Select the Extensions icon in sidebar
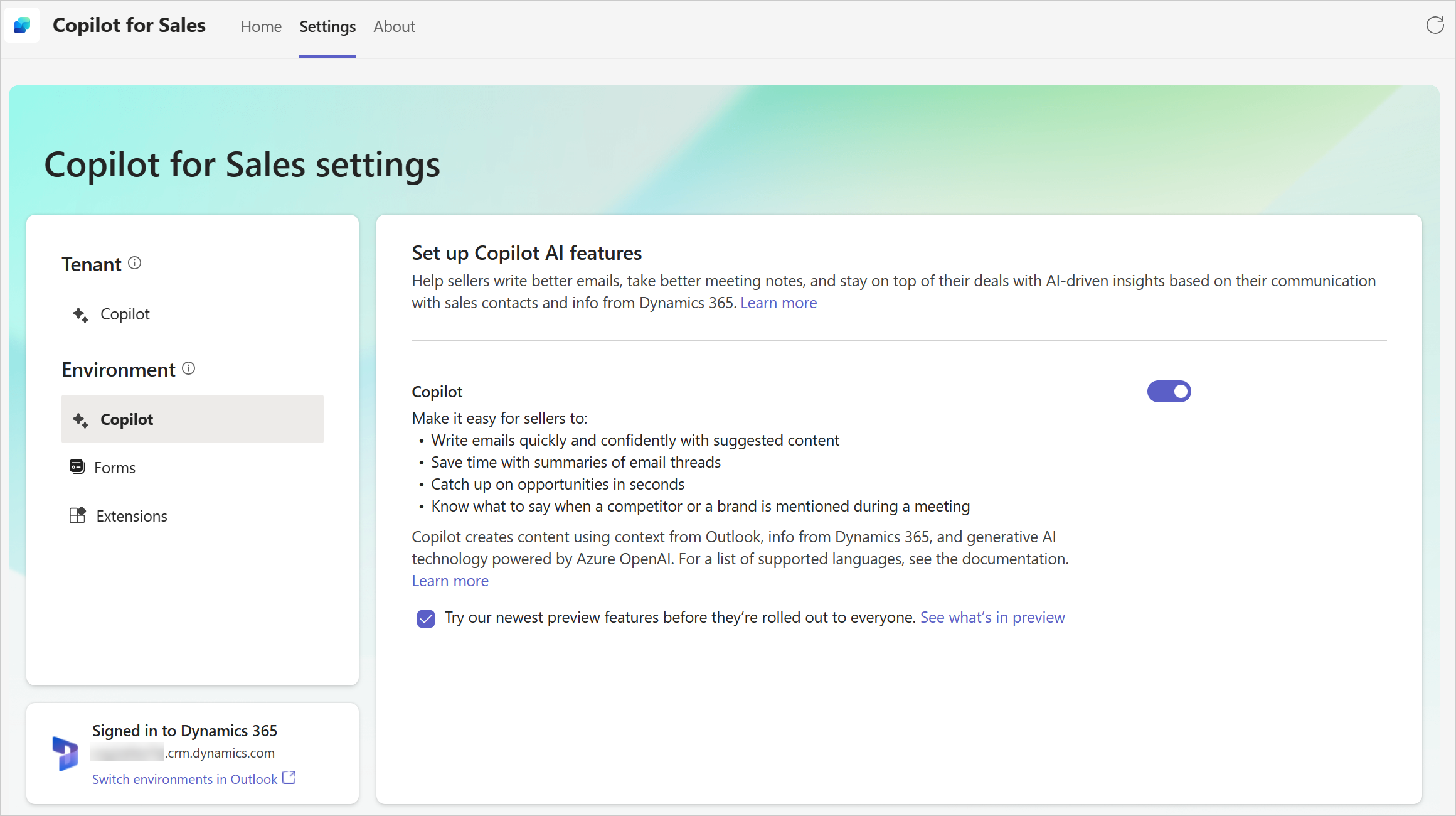Viewport: 1456px width, 816px height. [77, 515]
